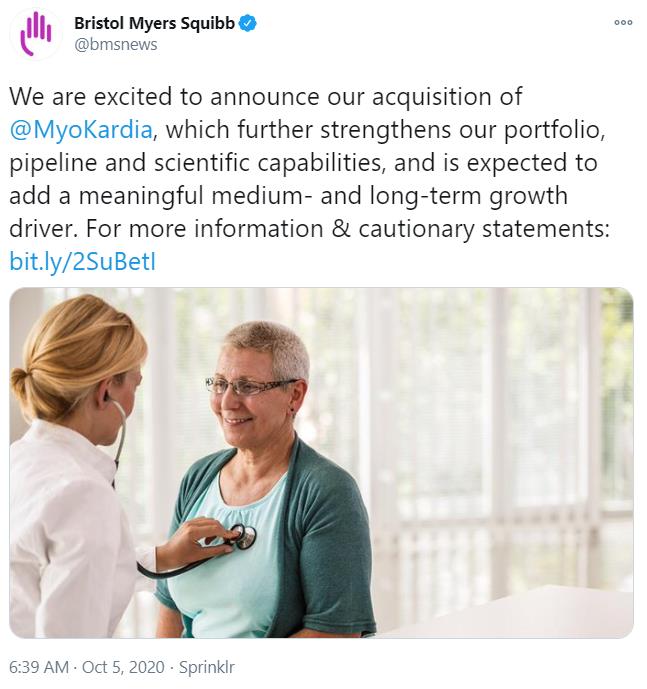Open the Bristol Myers Squibb display name

(154, 23)
